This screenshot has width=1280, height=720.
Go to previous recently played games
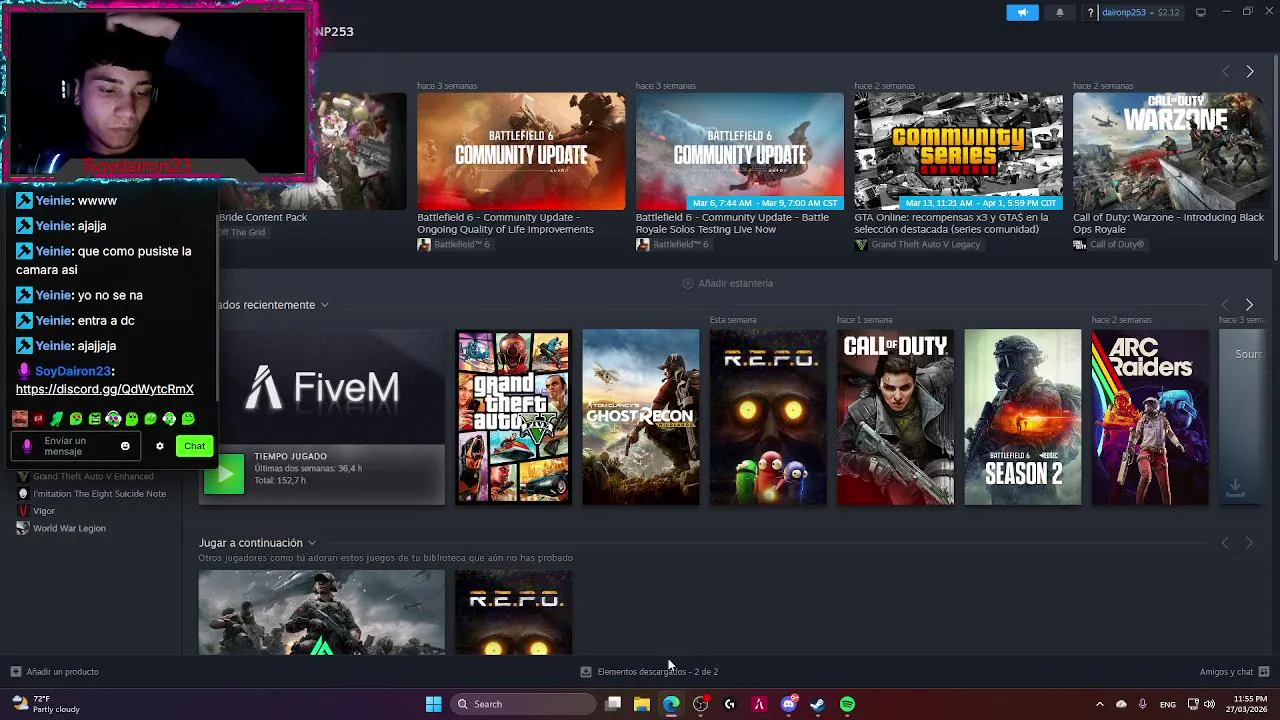click(1225, 304)
